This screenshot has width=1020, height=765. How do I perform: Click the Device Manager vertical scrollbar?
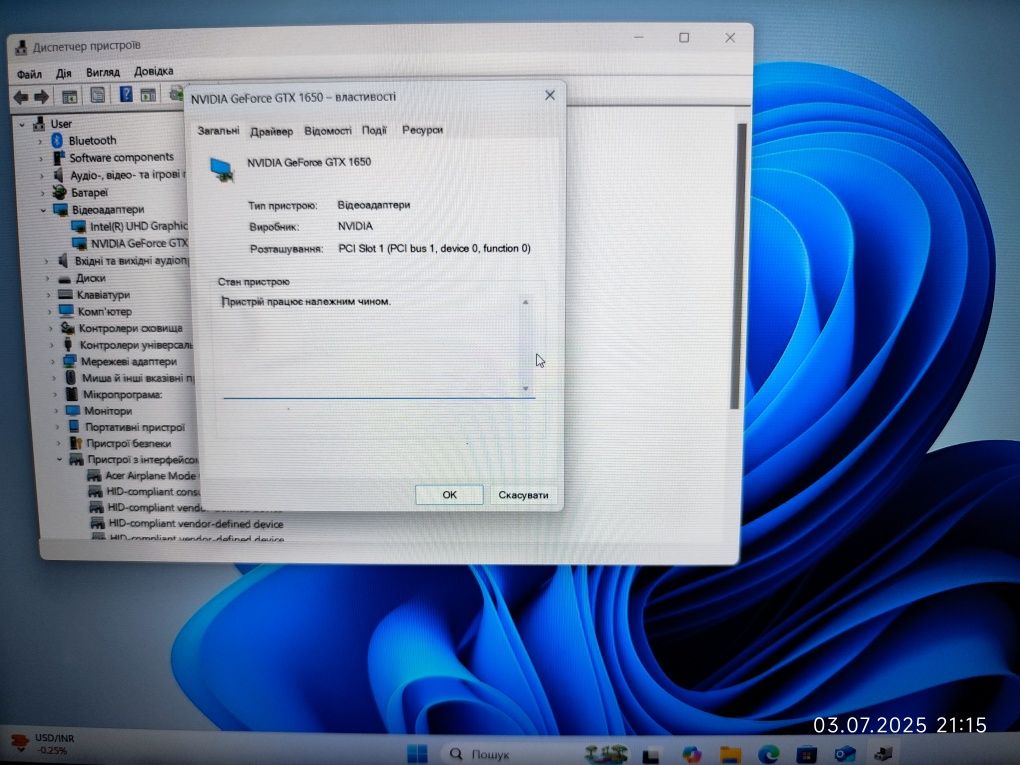tap(739, 266)
